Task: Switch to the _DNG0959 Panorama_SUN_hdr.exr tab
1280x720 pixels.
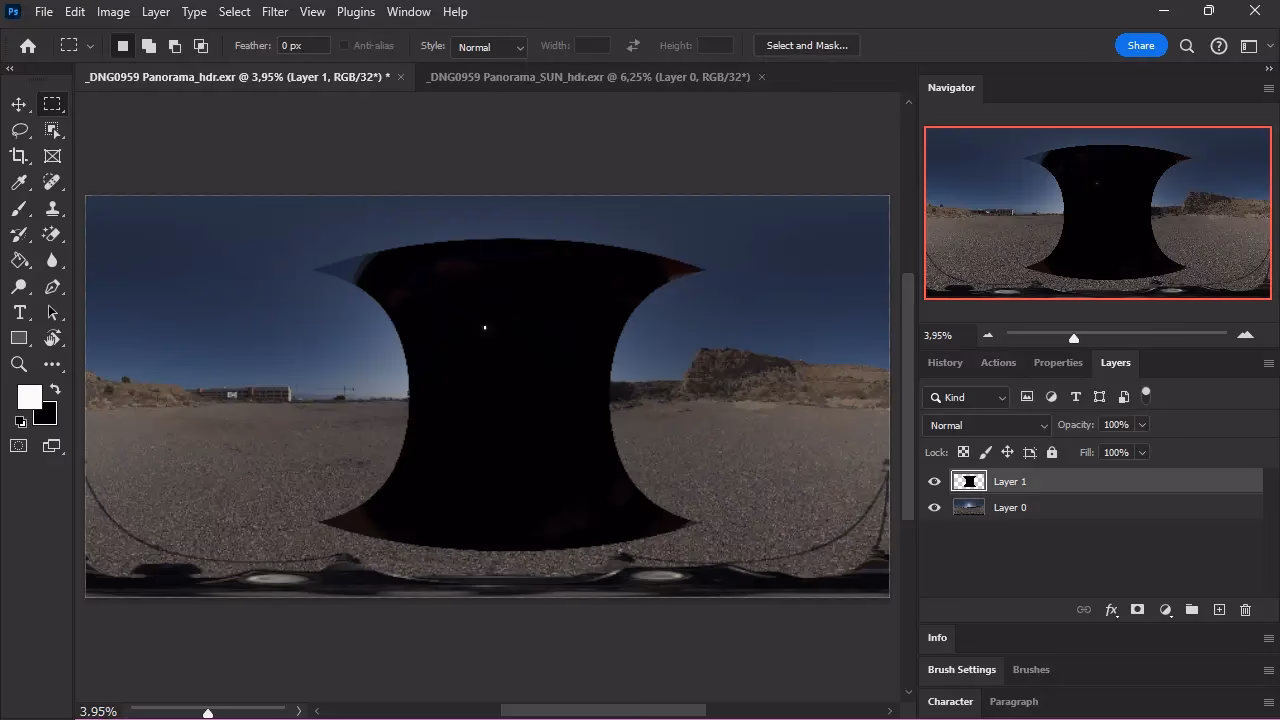Action: tap(590, 76)
